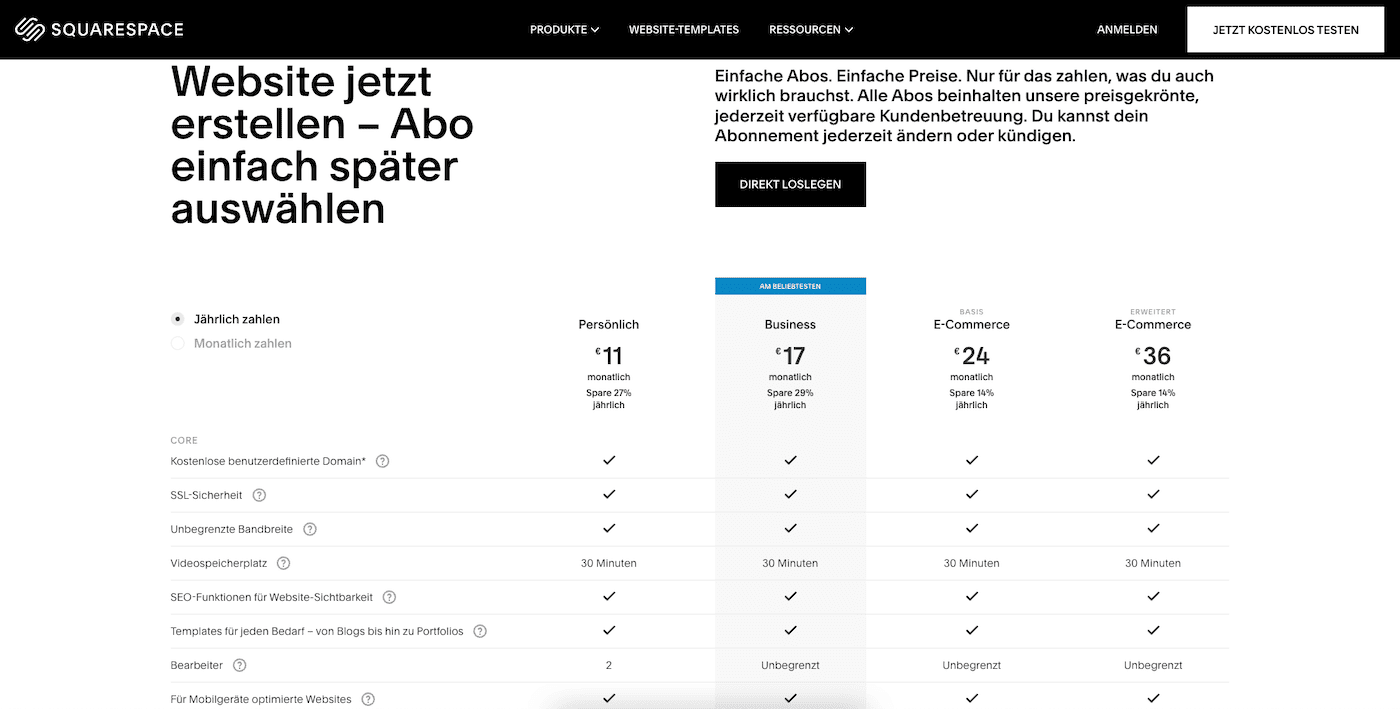Show info icon next to SSL-Sicherheit
This screenshot has width=1400, height=709.
(259, 495)
